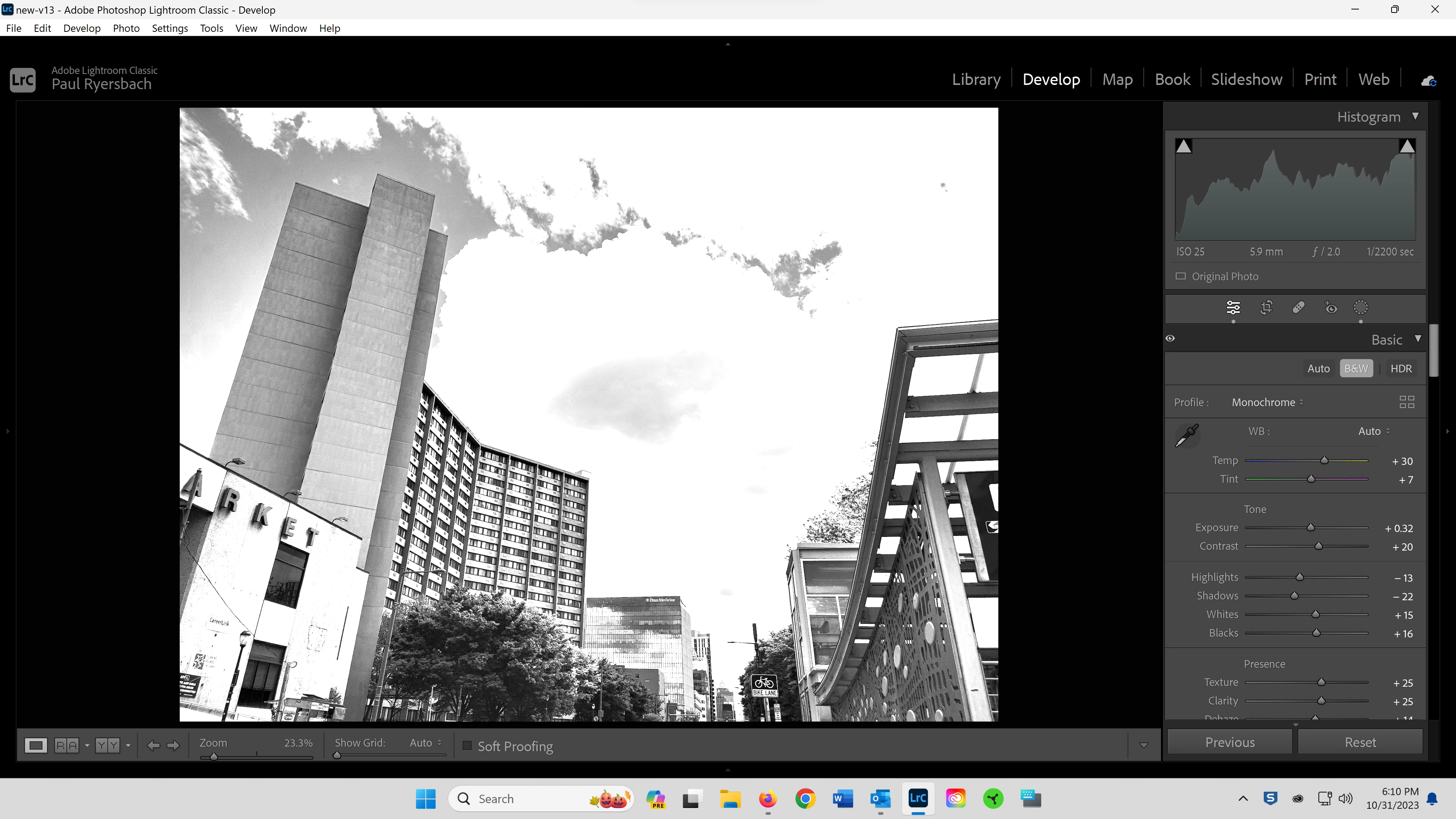The image size is (1456, 819).
Task: Open the Settings menu
Action: coord(169,28)
